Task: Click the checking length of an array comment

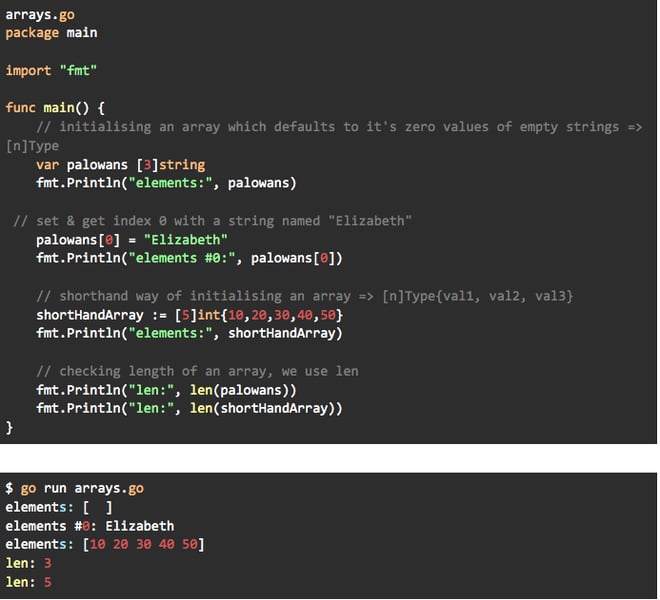Action: click(197, 371)
